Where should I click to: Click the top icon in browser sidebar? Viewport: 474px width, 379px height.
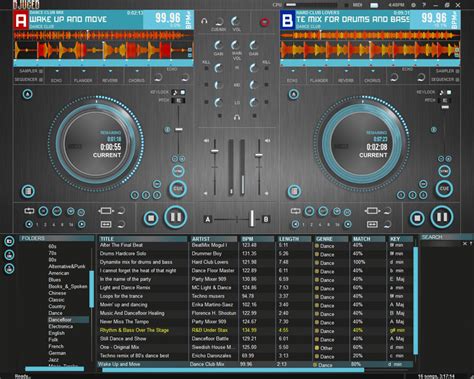tap(9, 241)
